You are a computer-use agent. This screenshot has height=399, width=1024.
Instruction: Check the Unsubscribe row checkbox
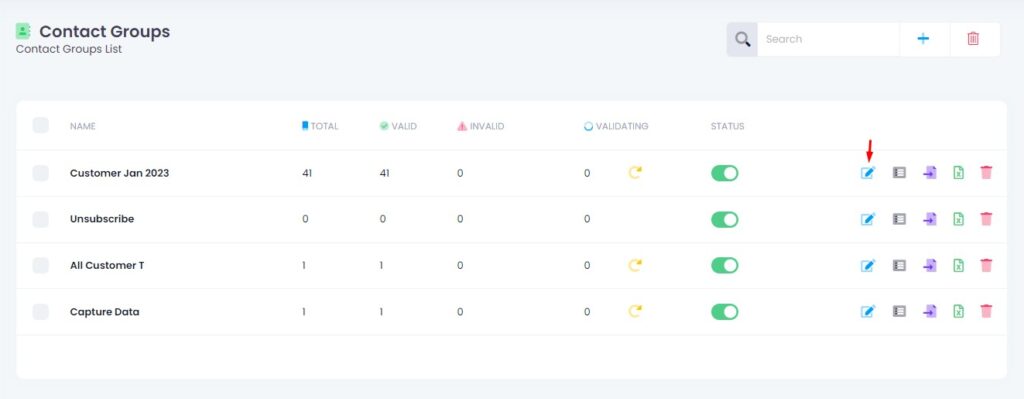[x=40, y=219]
